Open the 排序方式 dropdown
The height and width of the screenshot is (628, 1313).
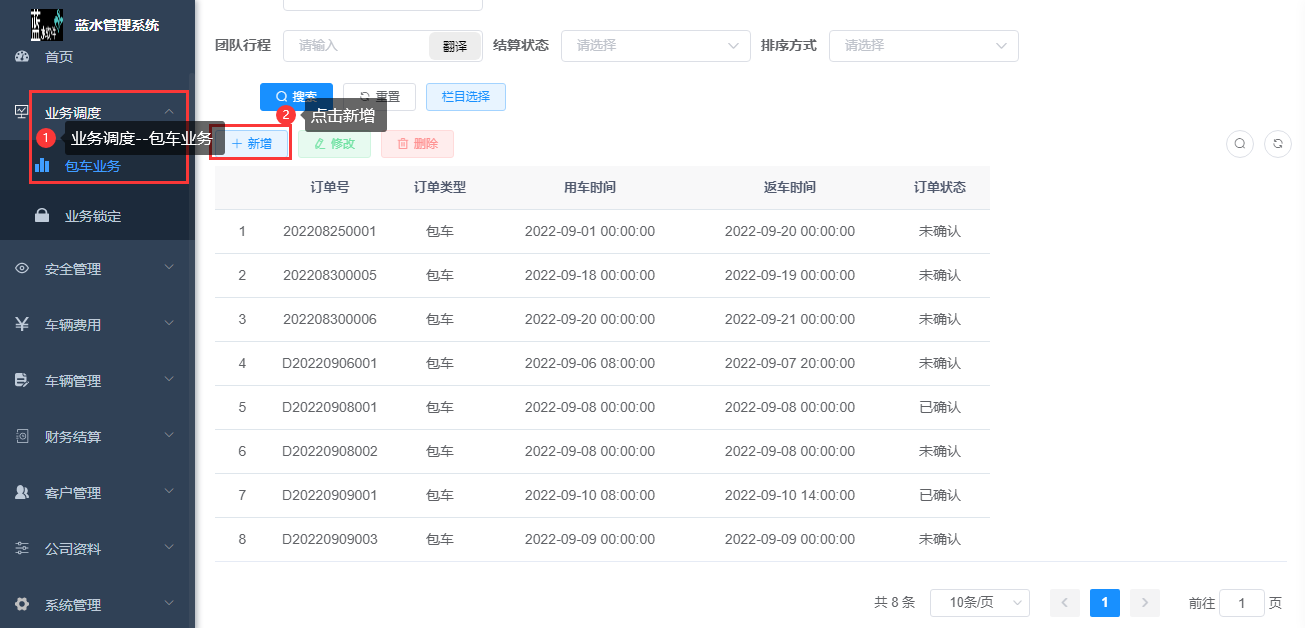click(924, 46)
